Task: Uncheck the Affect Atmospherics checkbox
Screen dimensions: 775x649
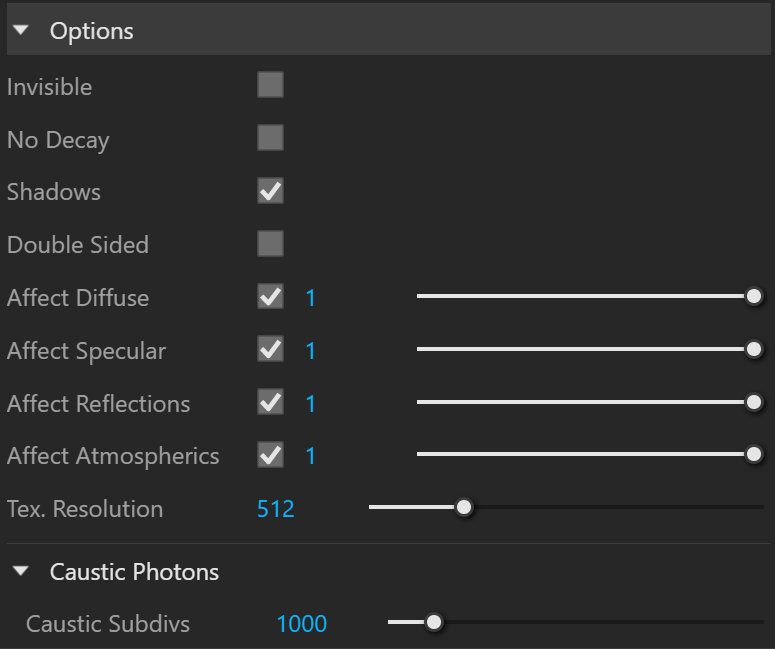Action: 270,455
